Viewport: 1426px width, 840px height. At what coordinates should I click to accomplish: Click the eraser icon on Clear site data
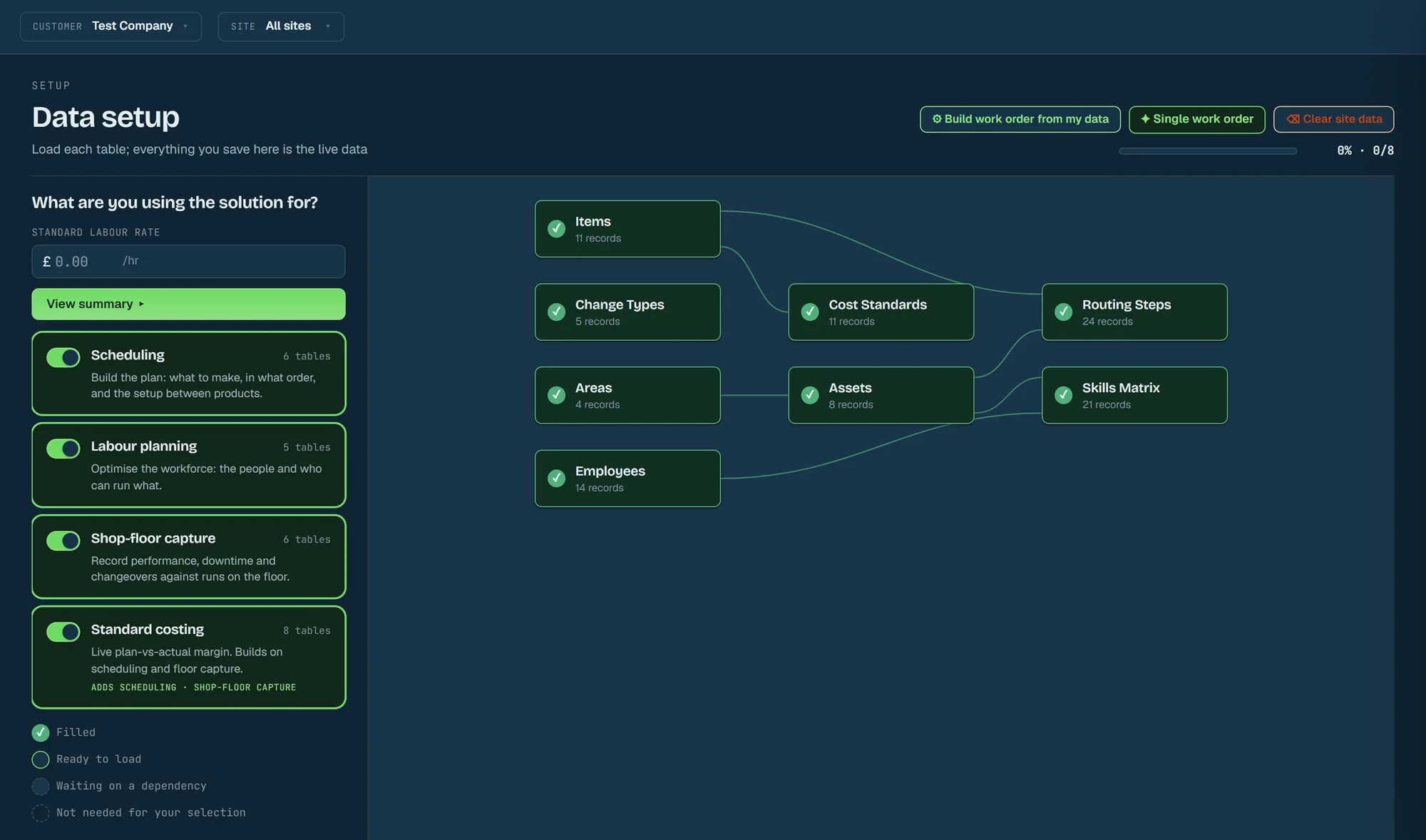coord(1293,119)
